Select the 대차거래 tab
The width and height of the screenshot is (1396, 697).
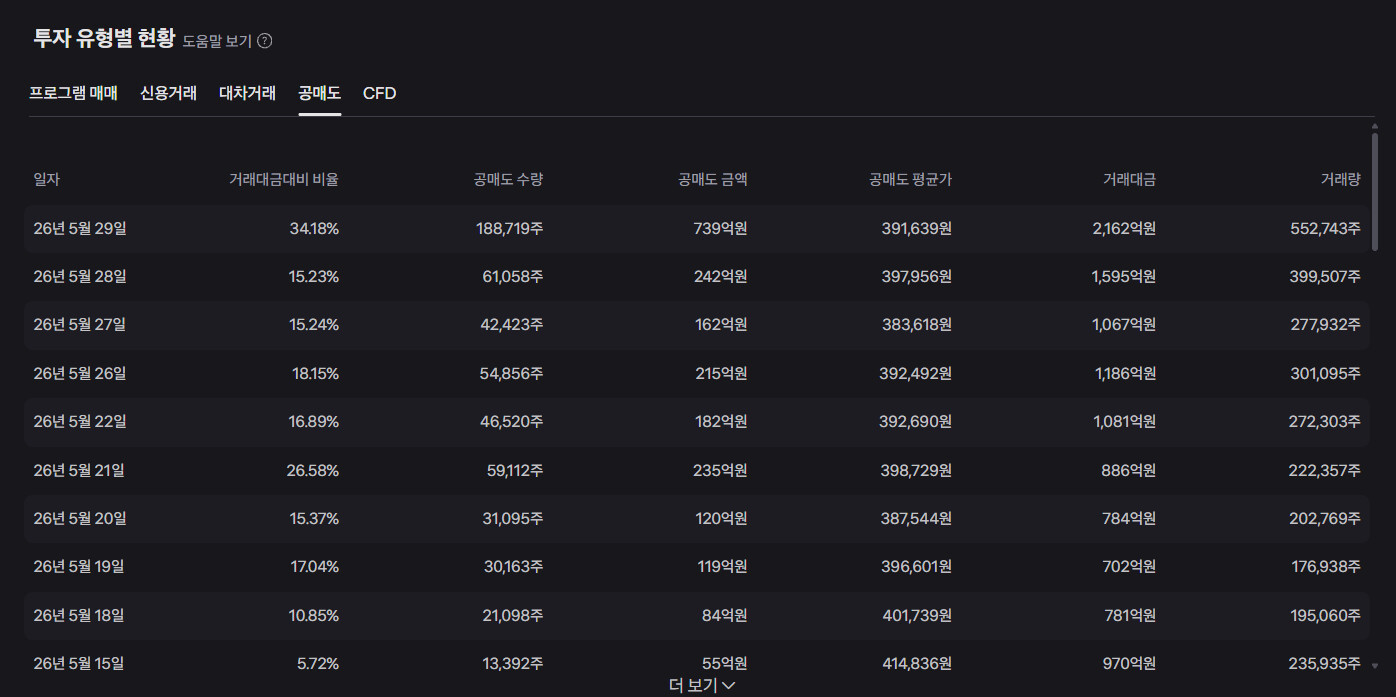(247, 93)
